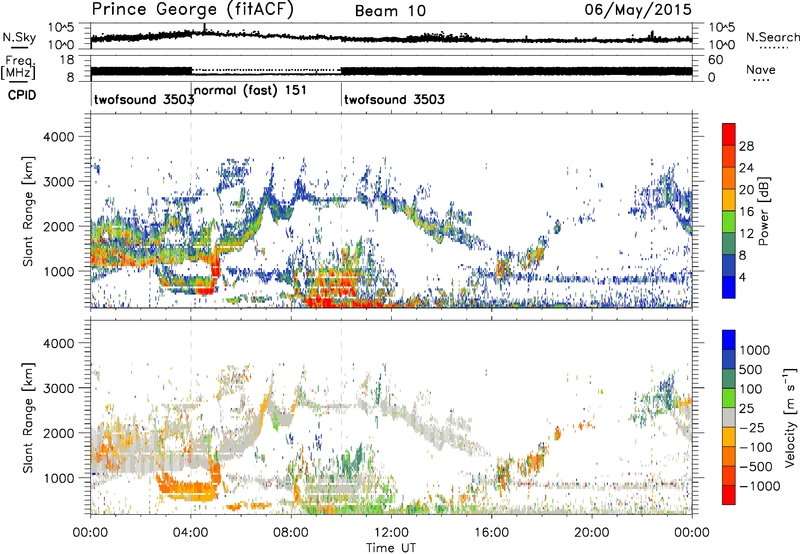The width and height of the screenshot is (800, 554).
Task: Click the "16:00" time tick label
Action: click(491, 533)
